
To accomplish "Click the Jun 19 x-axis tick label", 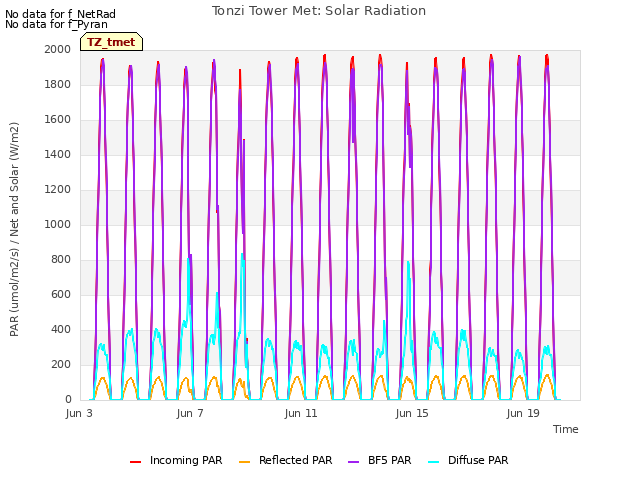I will click(523, 413).
